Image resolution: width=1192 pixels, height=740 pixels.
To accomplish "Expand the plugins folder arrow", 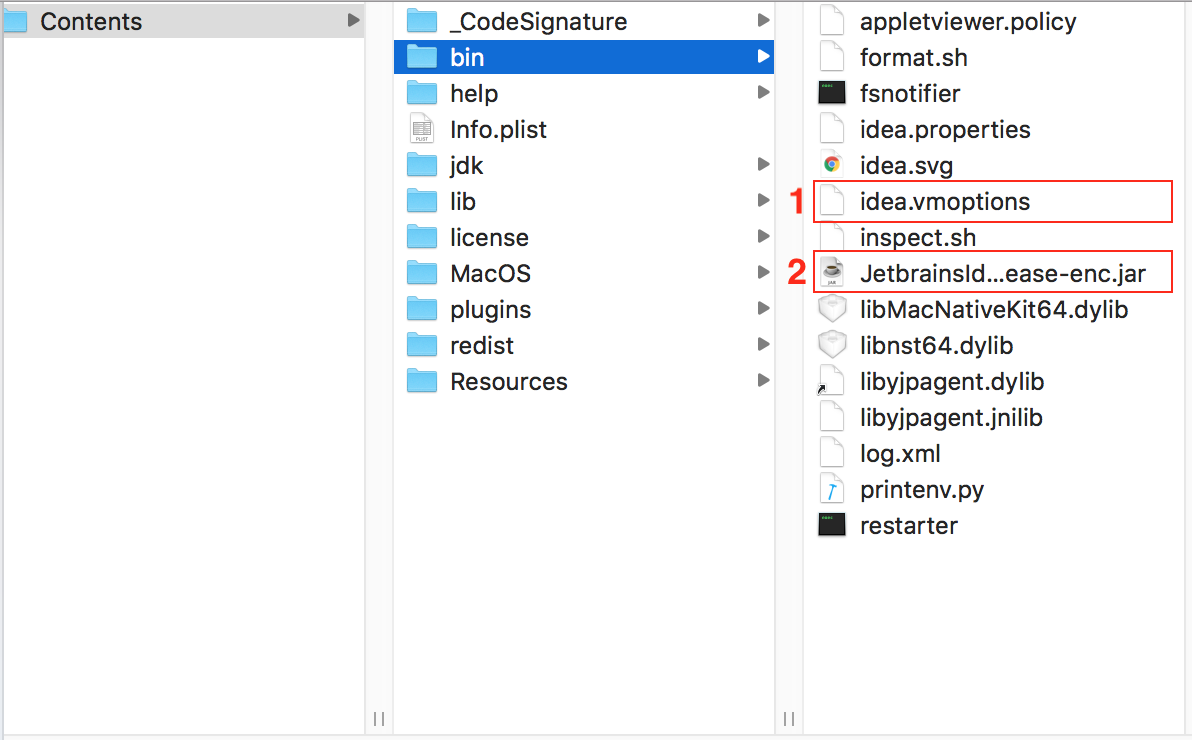I will (763, 308).
